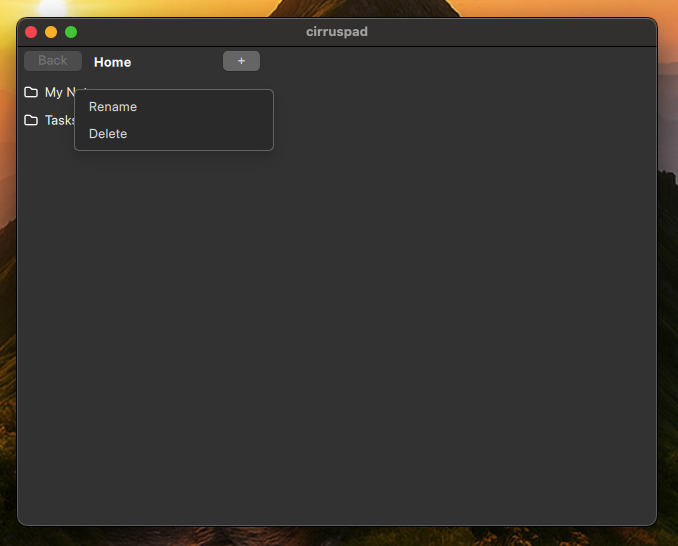
Task: Choose Rename from the context menu
Action: (x=113, y=107)
